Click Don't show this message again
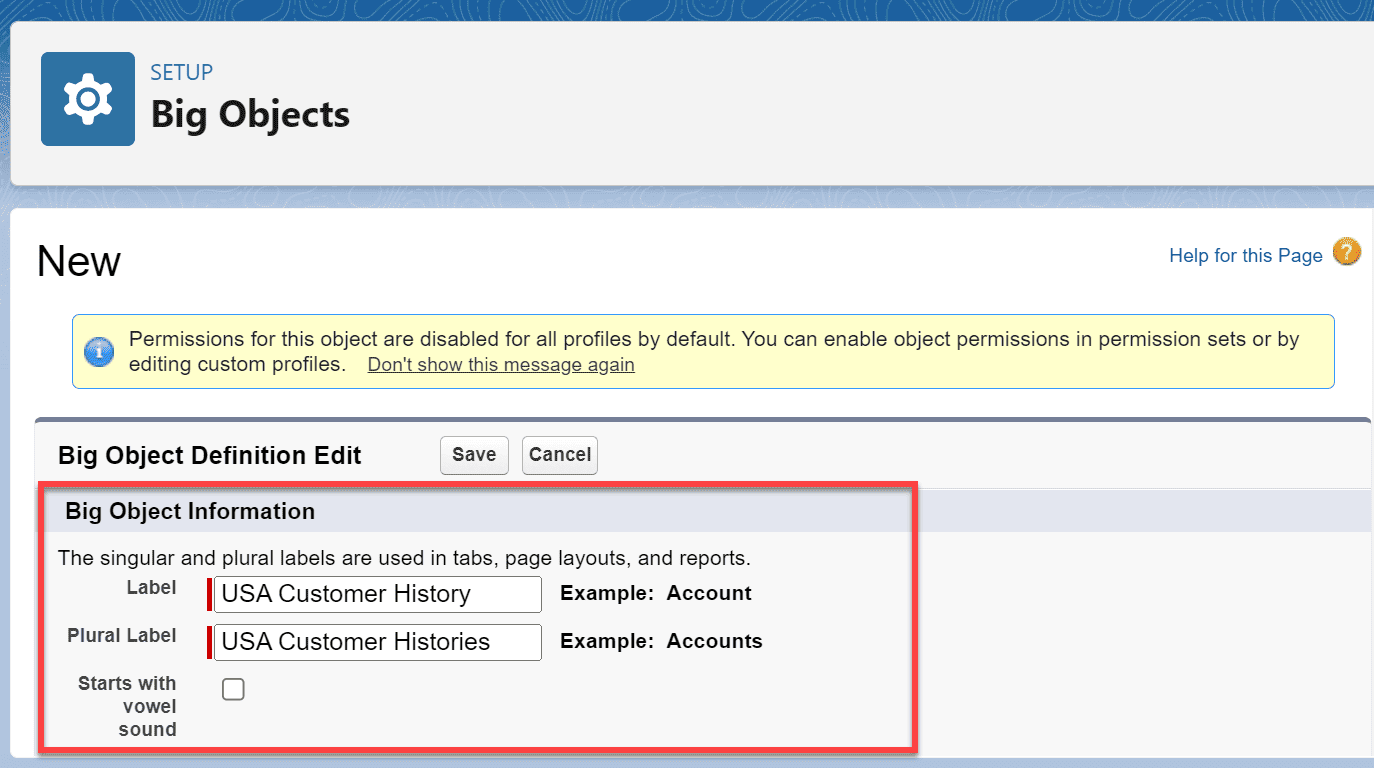1374x768 pixels. coord(500,364)
